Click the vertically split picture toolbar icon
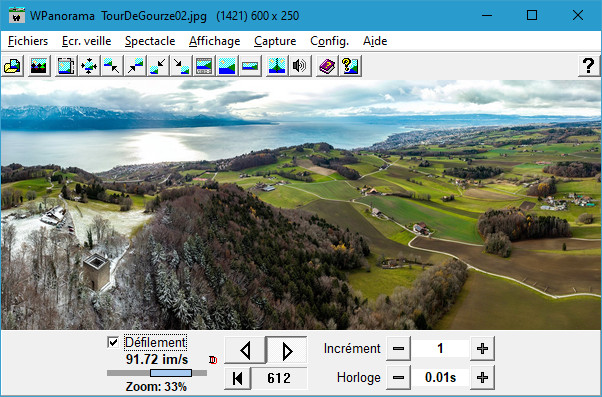This screenshot has width=602, height=397. pyautogui.click(x=277, y=66)
